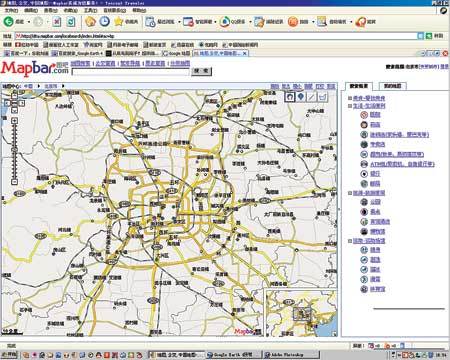The height and width of the screenshot is (360, 450).
Task: Click the magnifier-on-page toolbar icon
Action: (322, 22)
